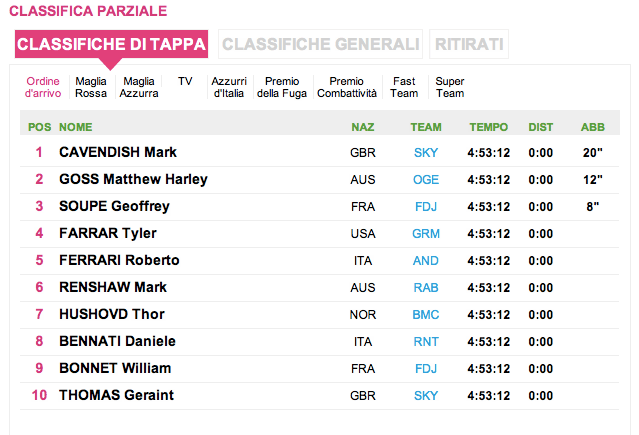The image size is (639, 435).
Task: Select the TV classification
Action: (x=185, y=81)
